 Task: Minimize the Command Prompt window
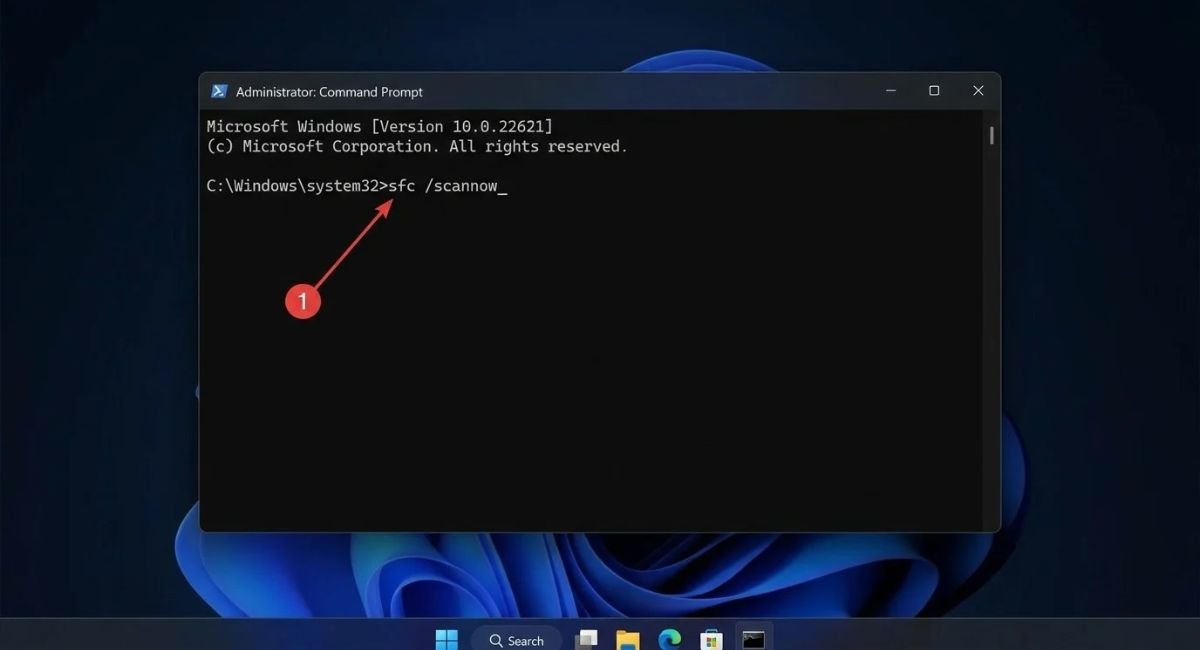[890, 91]
